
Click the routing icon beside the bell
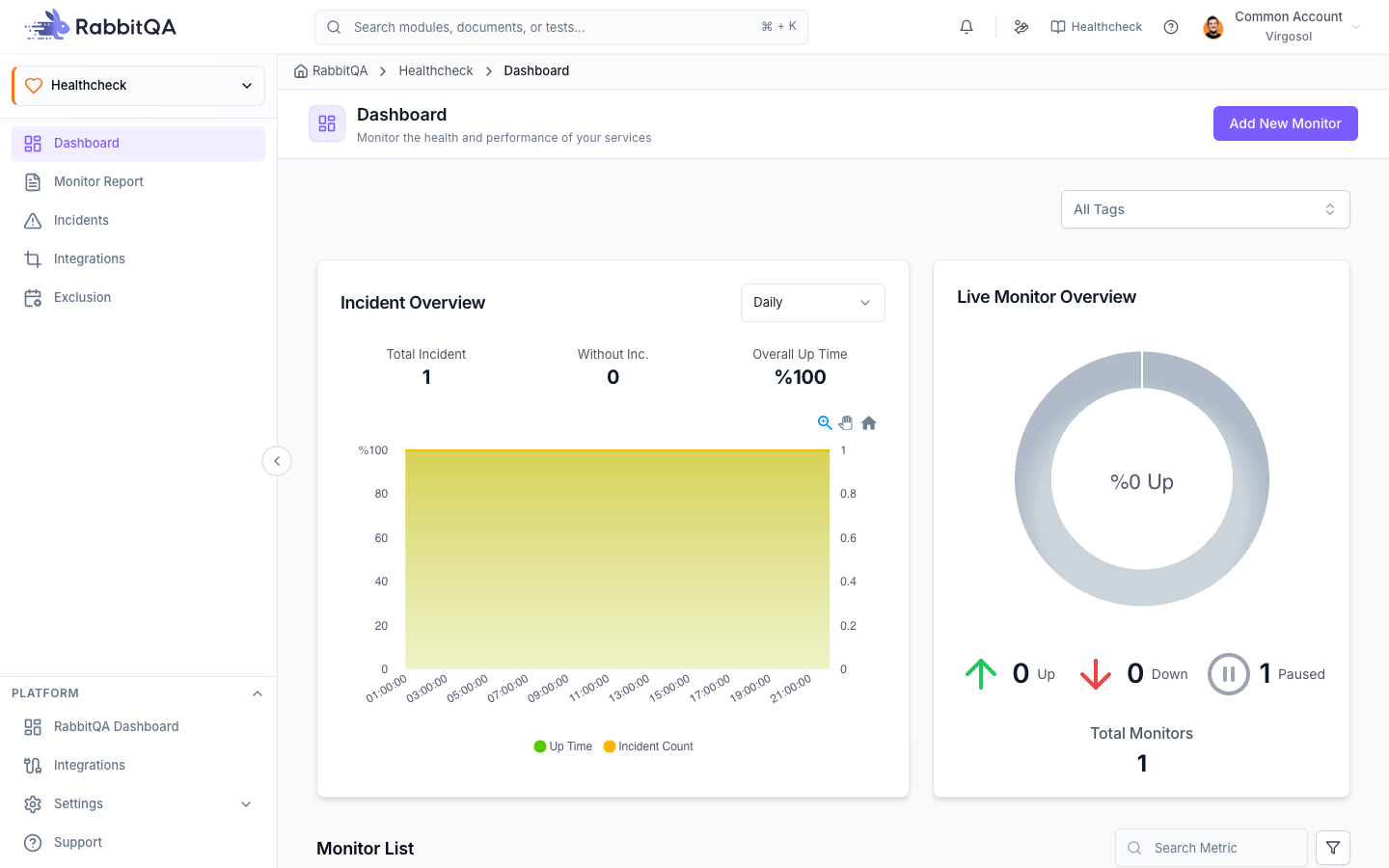coord(1021,27)
